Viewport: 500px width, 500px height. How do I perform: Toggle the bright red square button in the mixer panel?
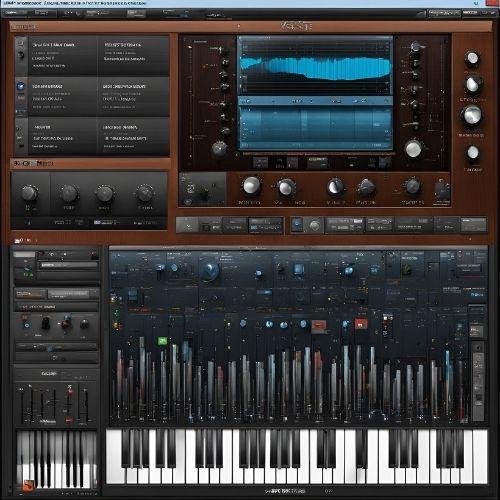(361, 323)
